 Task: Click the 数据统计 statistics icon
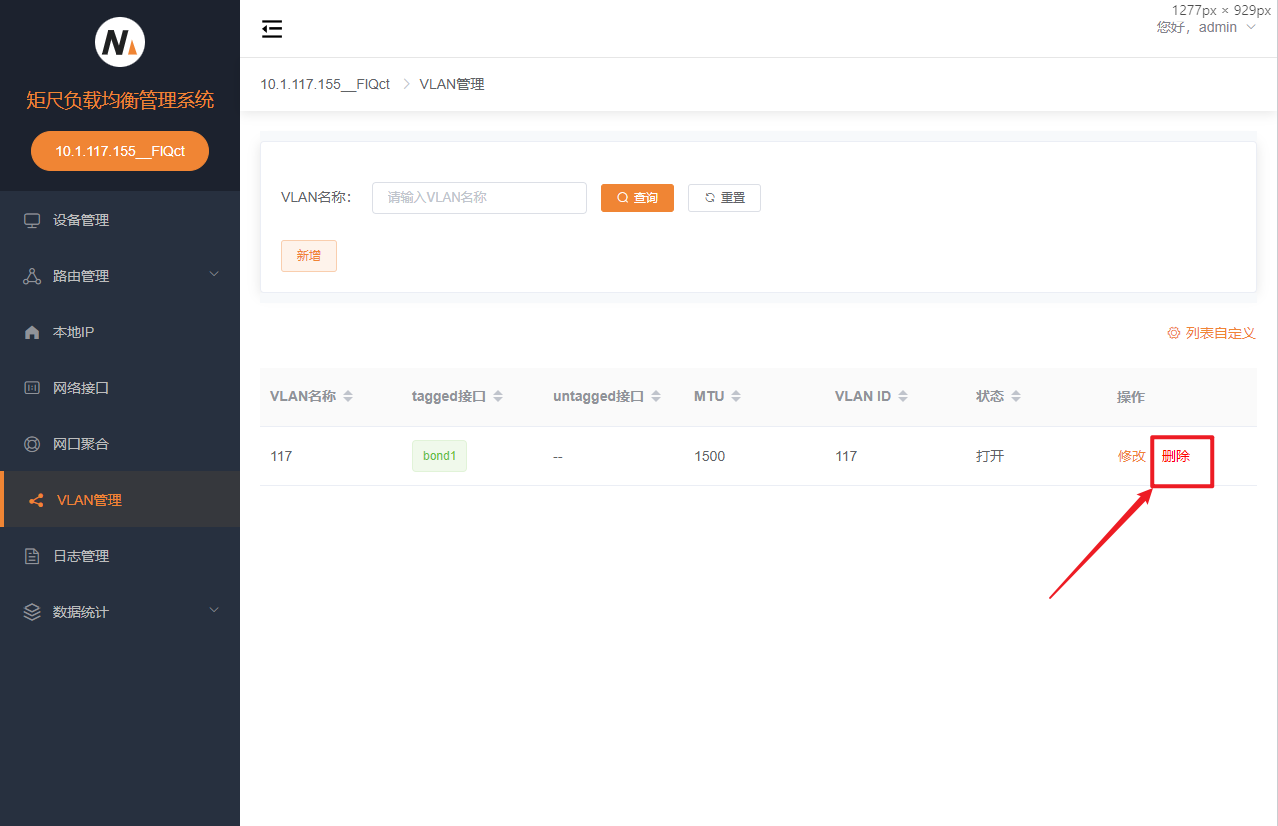tap(32, 611)
